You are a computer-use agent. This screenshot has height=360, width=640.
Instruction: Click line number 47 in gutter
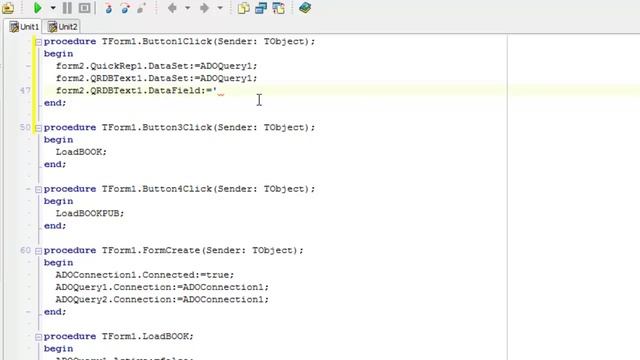coord(25,90)
